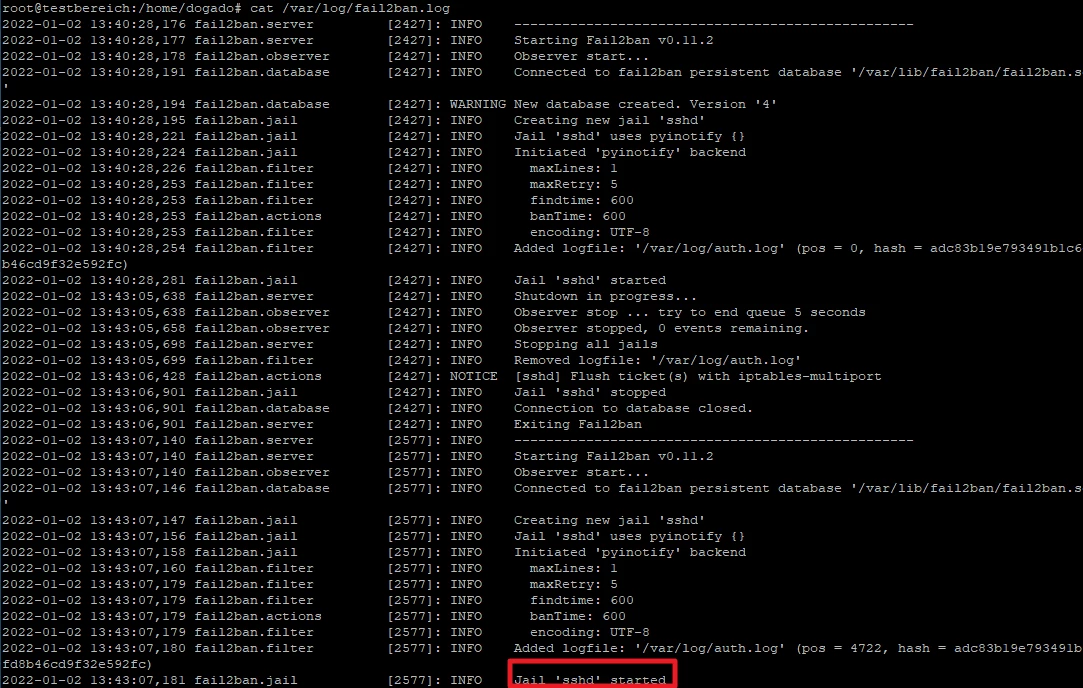The width and height of the screenshot is (1083, 688).
Task: Click 'Removed logfile: '/var/log/auth.log'' message
Action: pyautogui.click(x=658, y=361)
